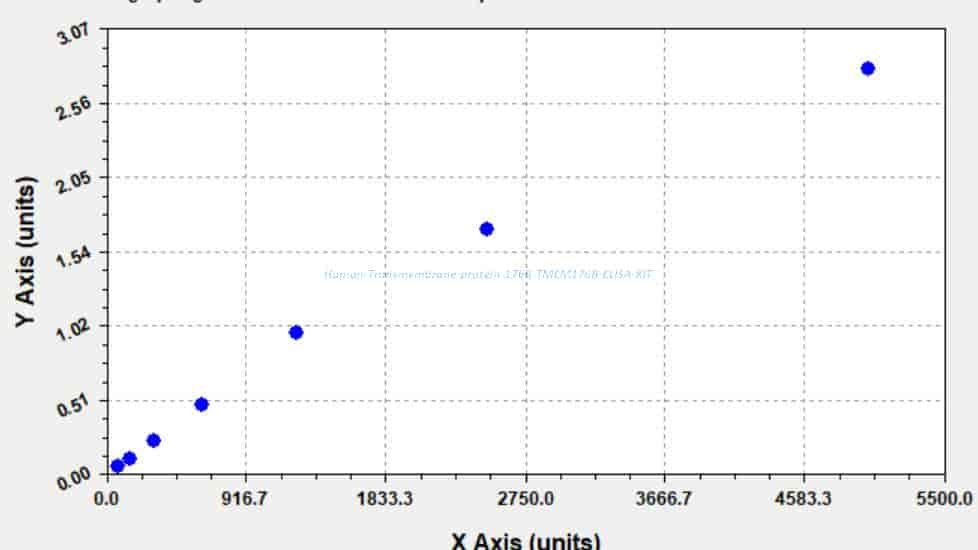Click the data point just below 1.02 gridline
The height and width of the screenshot is (550, 978).
tap(296, 332)
